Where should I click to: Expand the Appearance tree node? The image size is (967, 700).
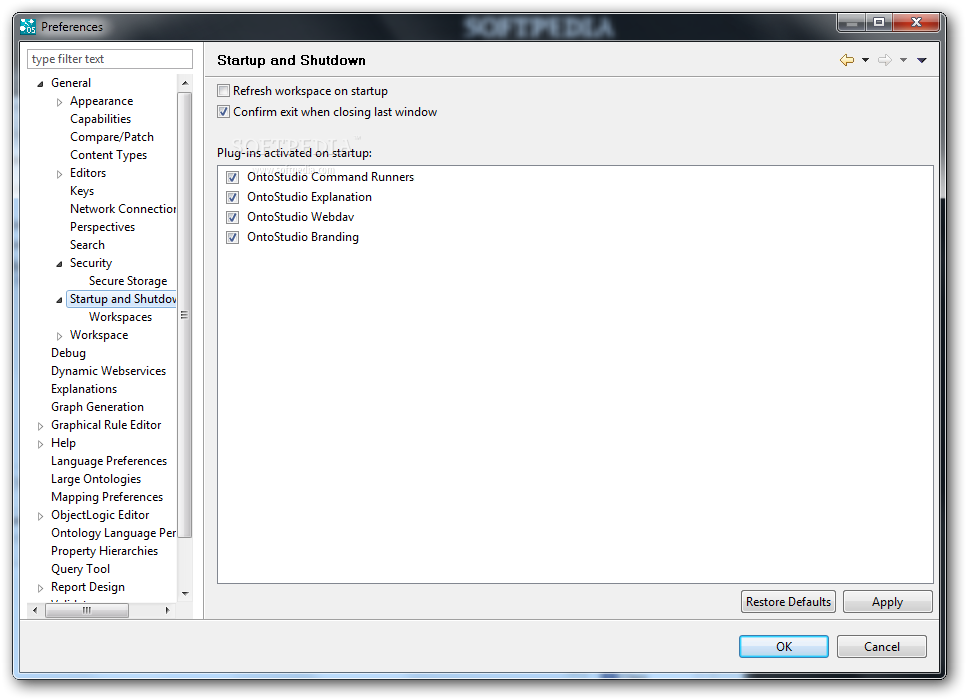(59, 102)
